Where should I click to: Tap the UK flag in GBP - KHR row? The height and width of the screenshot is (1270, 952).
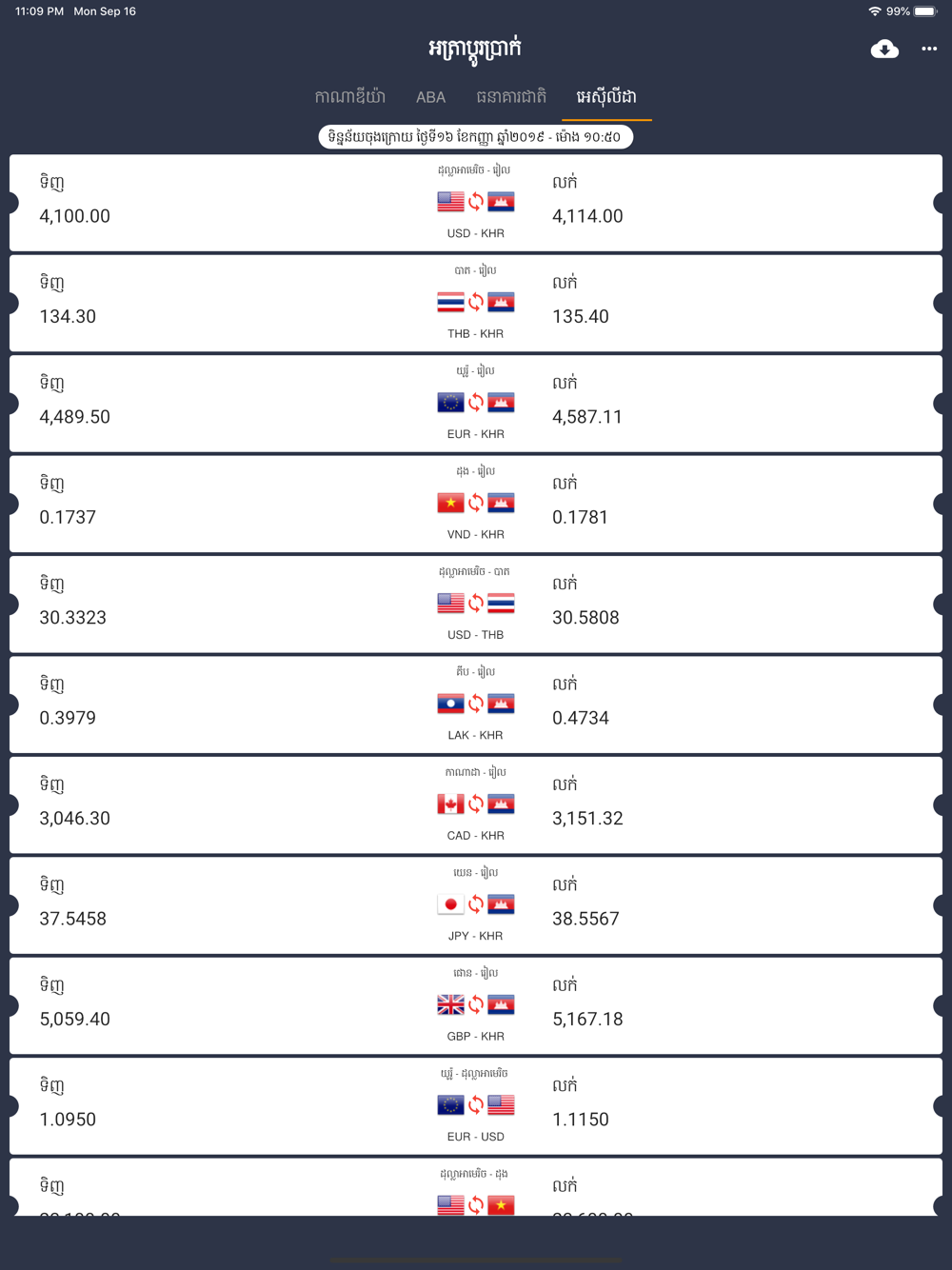pos(450,1004)
